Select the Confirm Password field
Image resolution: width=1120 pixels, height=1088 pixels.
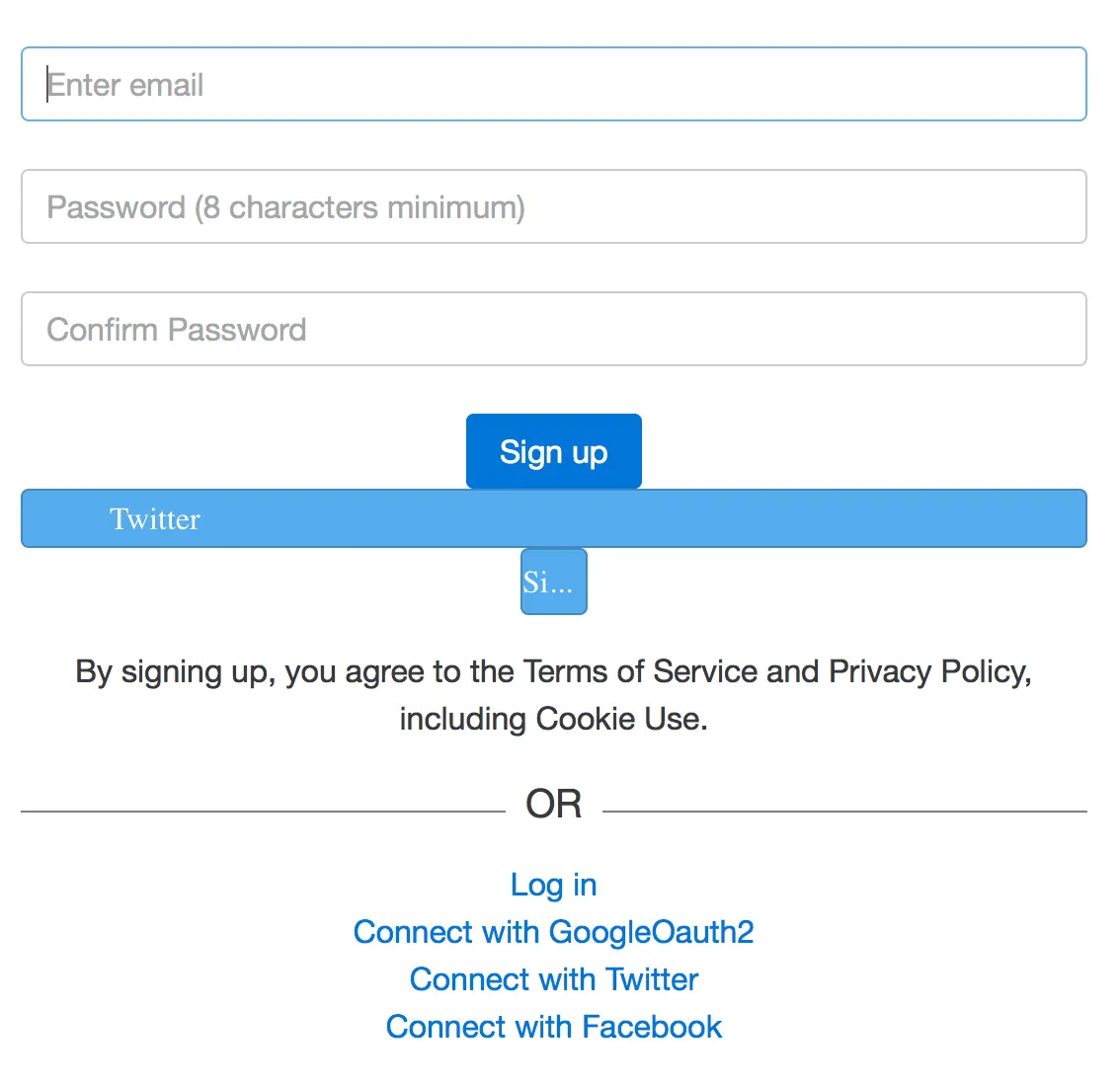coord(553,330)
